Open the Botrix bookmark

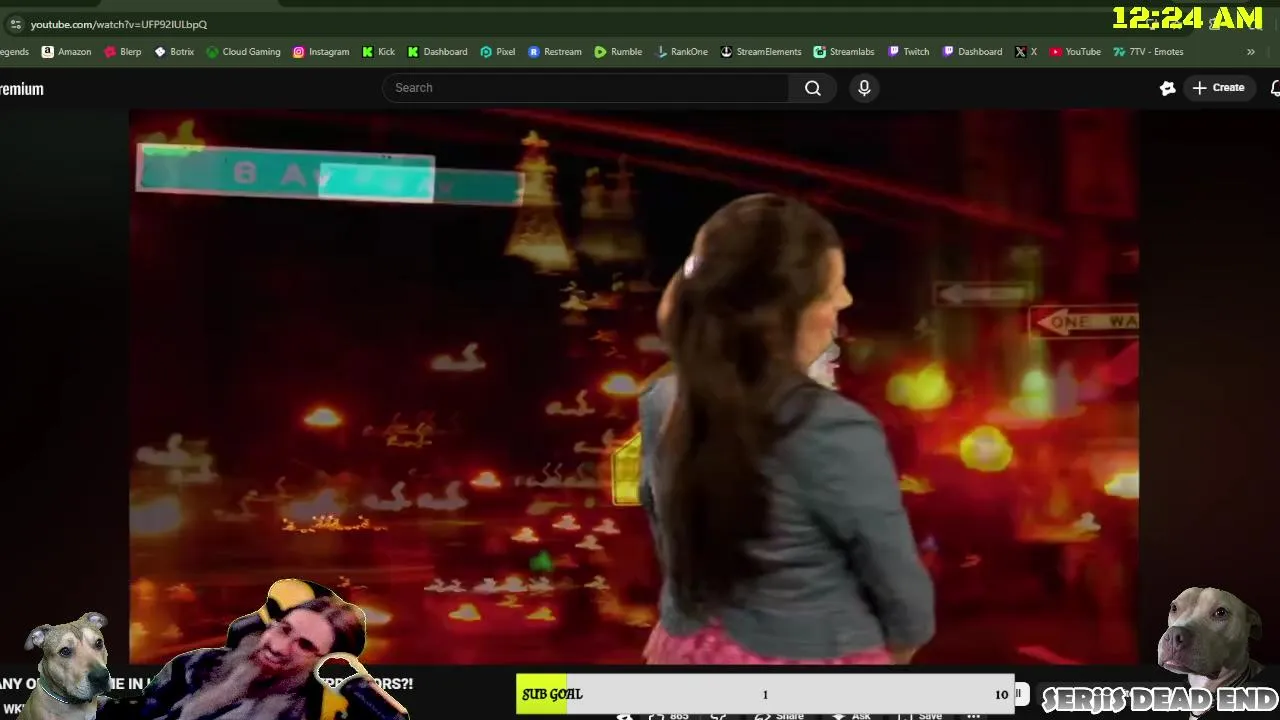pyautogui.click(x=174, y=52)
